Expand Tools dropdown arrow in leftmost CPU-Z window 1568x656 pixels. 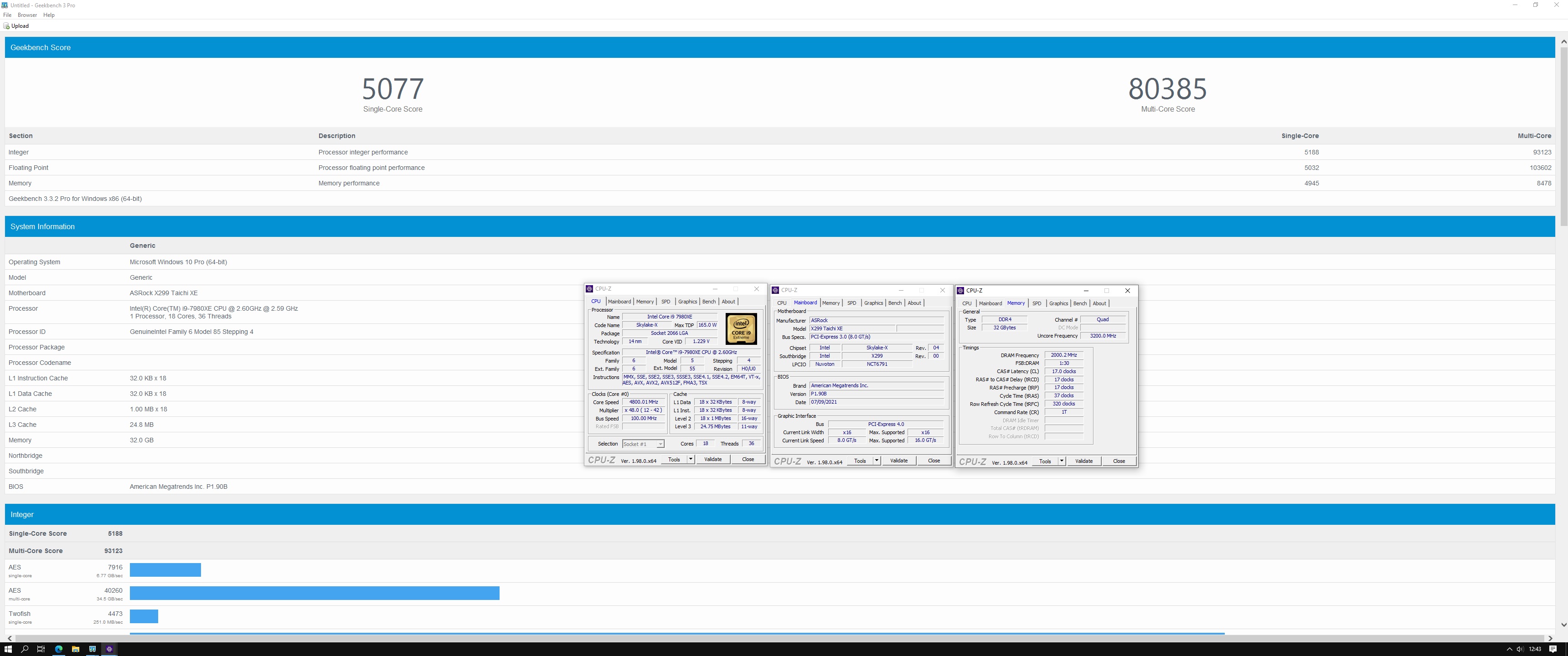click(x=690, y=460)
